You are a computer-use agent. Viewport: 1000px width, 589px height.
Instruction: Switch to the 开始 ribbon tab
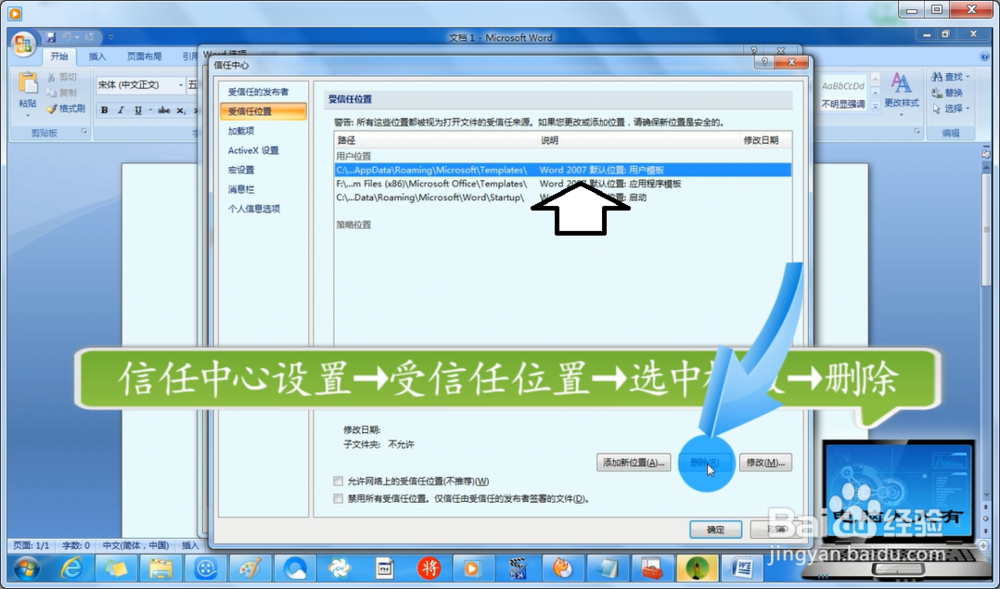[59, 57]
